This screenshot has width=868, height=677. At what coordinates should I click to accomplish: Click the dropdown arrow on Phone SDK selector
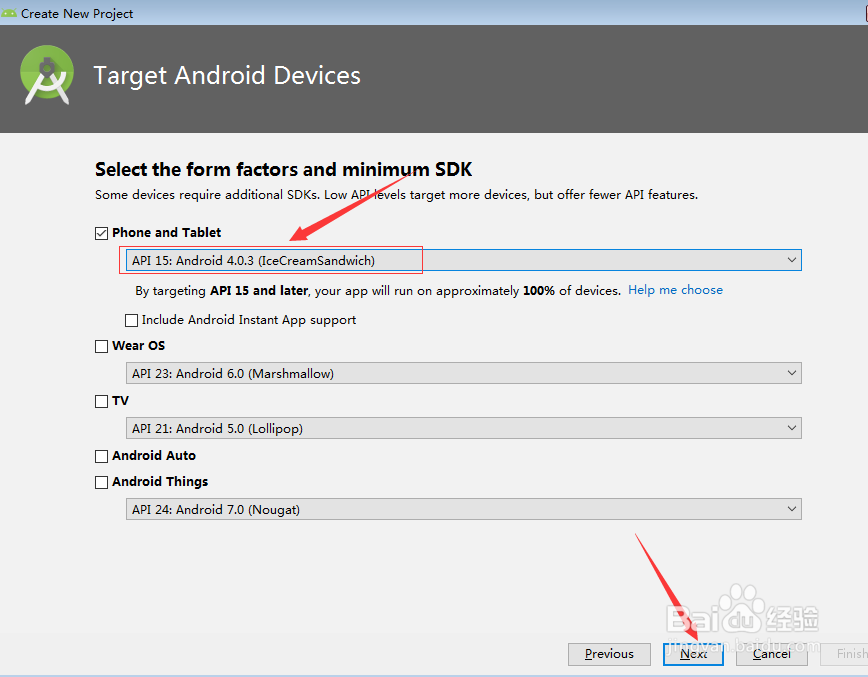click(790, 259)
